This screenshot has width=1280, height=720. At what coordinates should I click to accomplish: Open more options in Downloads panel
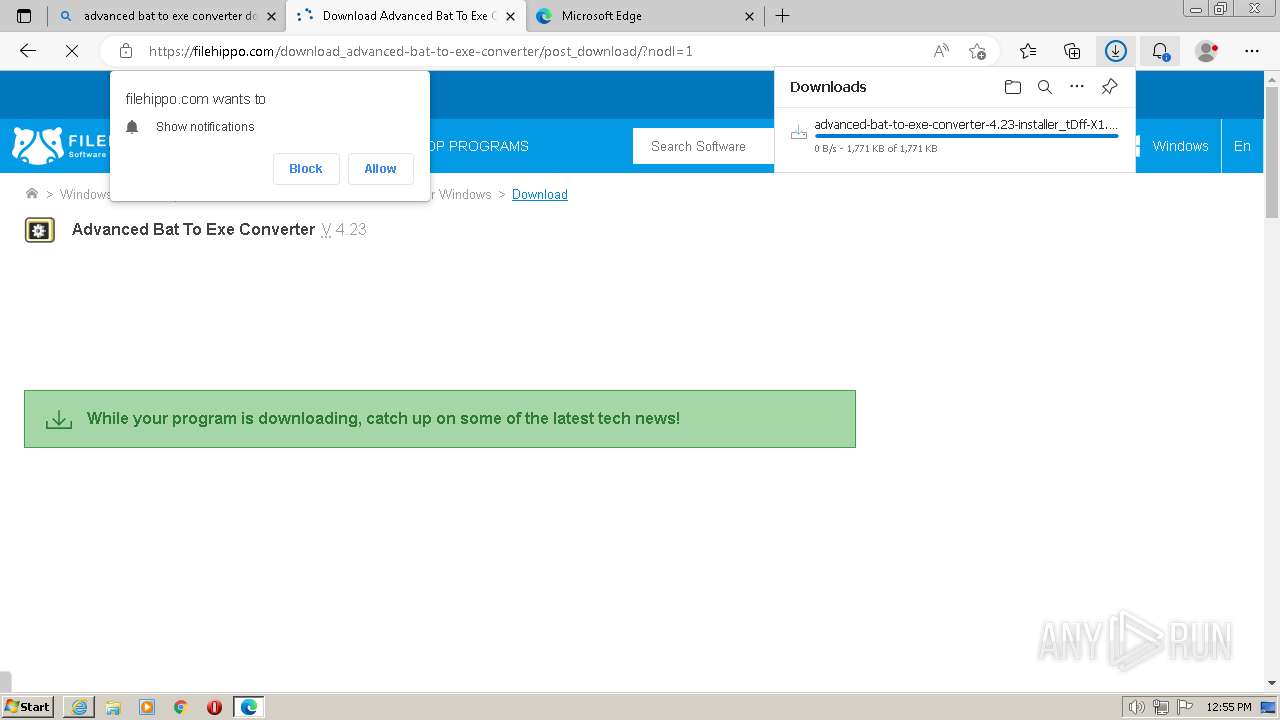[x=1077, y=87]
